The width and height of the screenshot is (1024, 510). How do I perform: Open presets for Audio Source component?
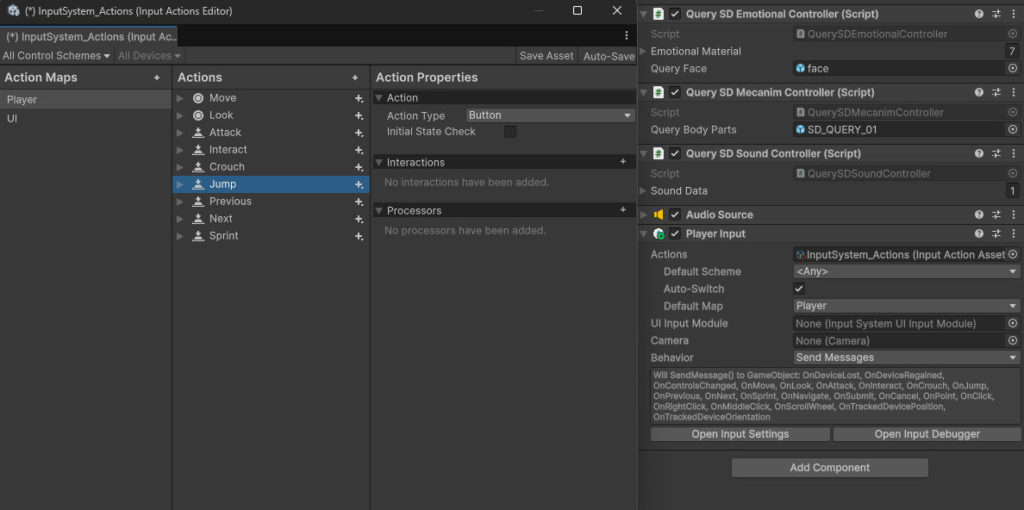coord(996,215)
